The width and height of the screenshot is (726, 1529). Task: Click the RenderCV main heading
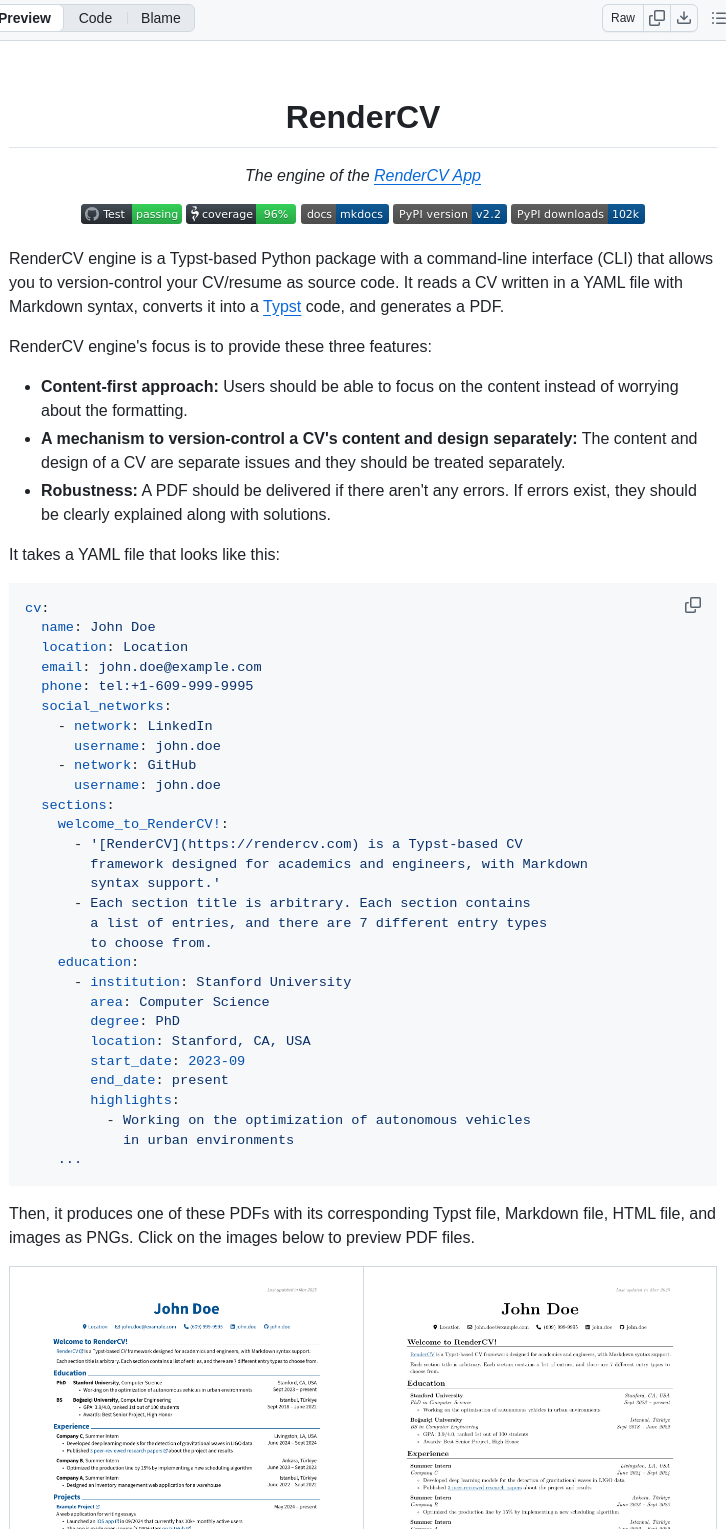point(362,117)
